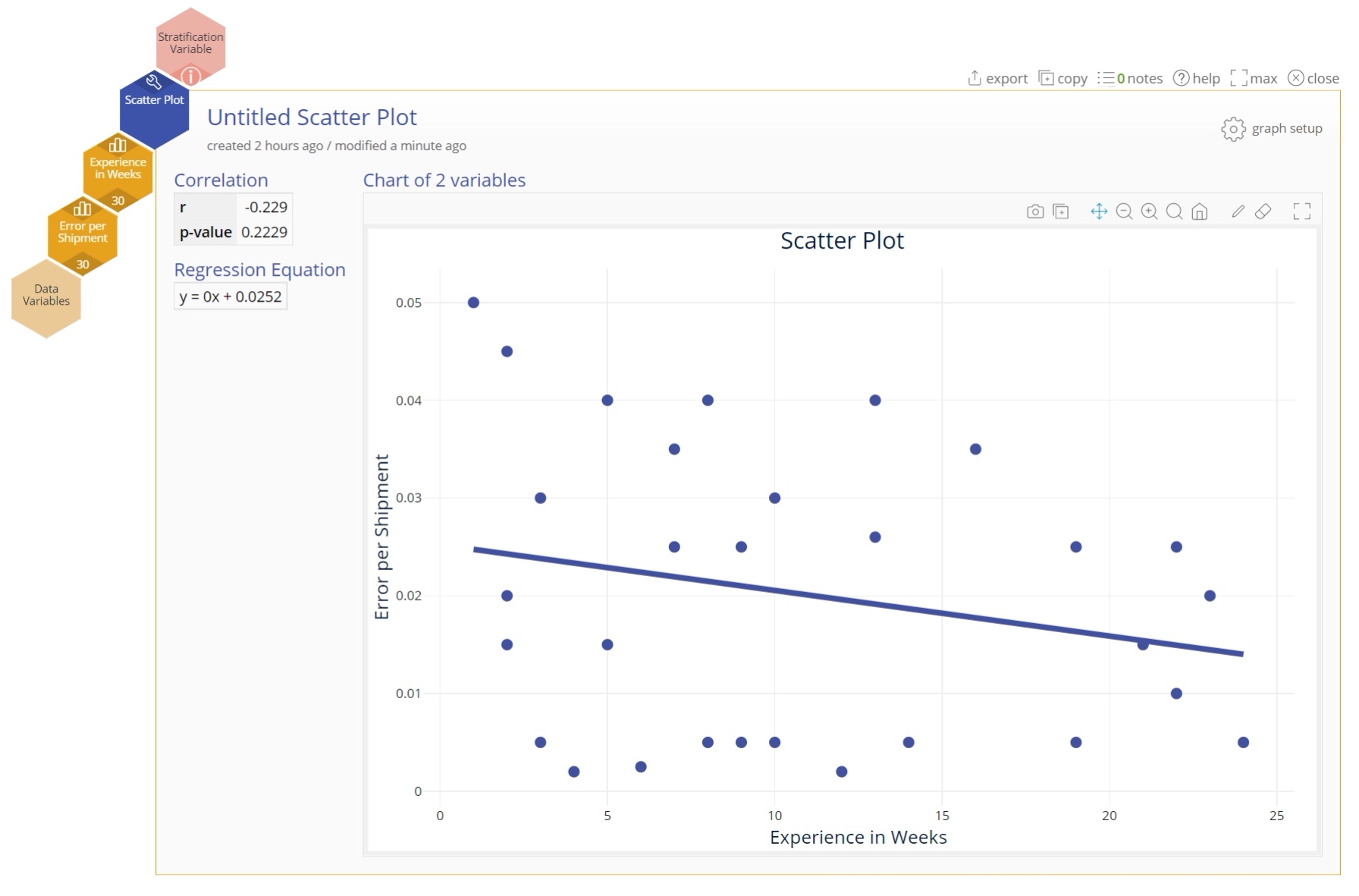Click the Chart of 2 variables heading
Viewport: 1359px width, 896px height.
click(x=444, y=180)
